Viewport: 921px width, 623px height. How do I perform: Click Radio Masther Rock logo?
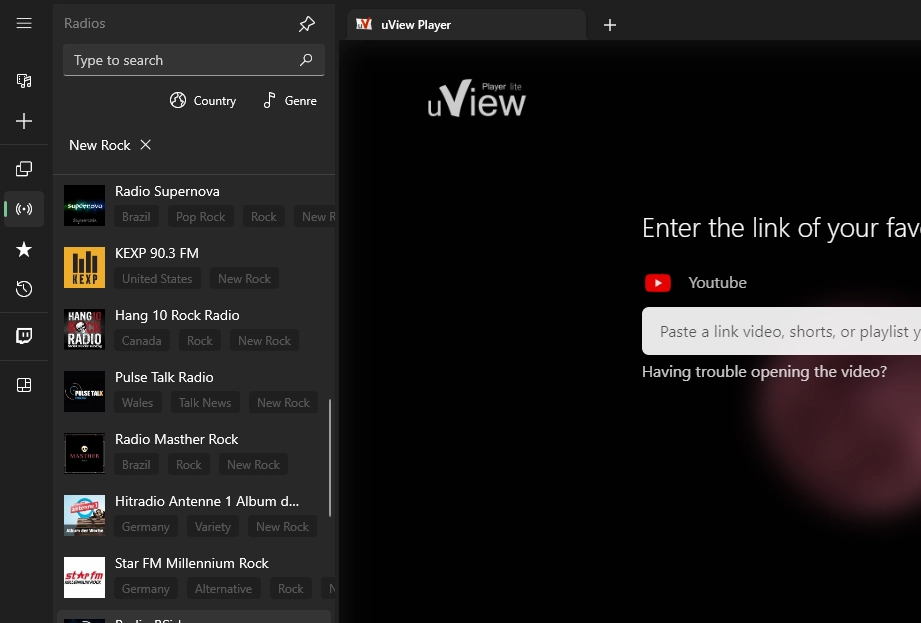[x=85, y=453]
